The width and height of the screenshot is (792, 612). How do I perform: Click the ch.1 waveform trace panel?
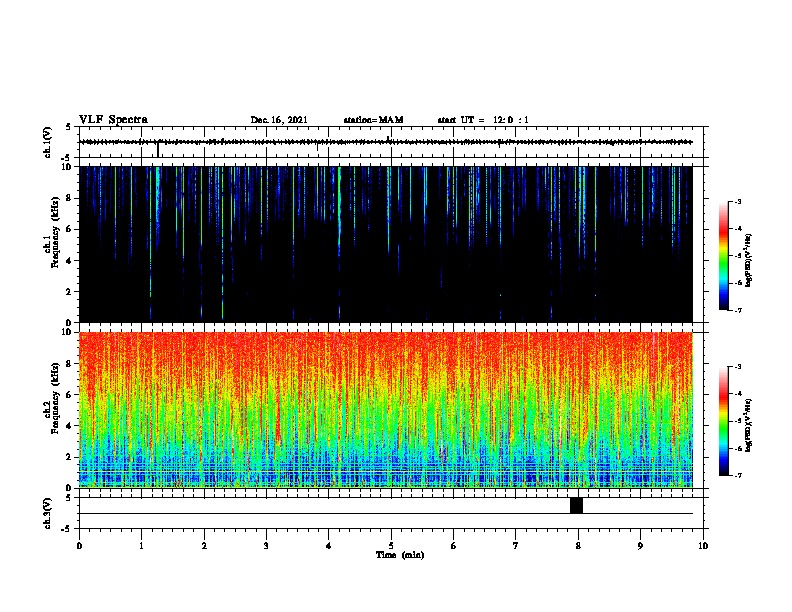[393, 142]
